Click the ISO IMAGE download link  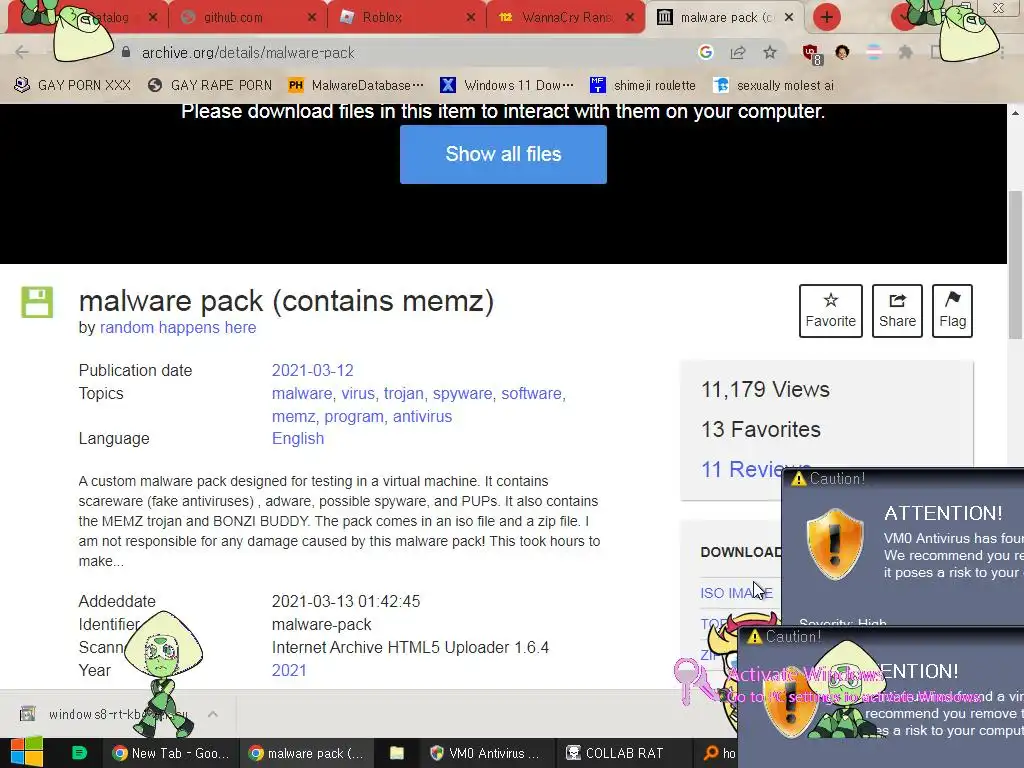click(736, 593)
